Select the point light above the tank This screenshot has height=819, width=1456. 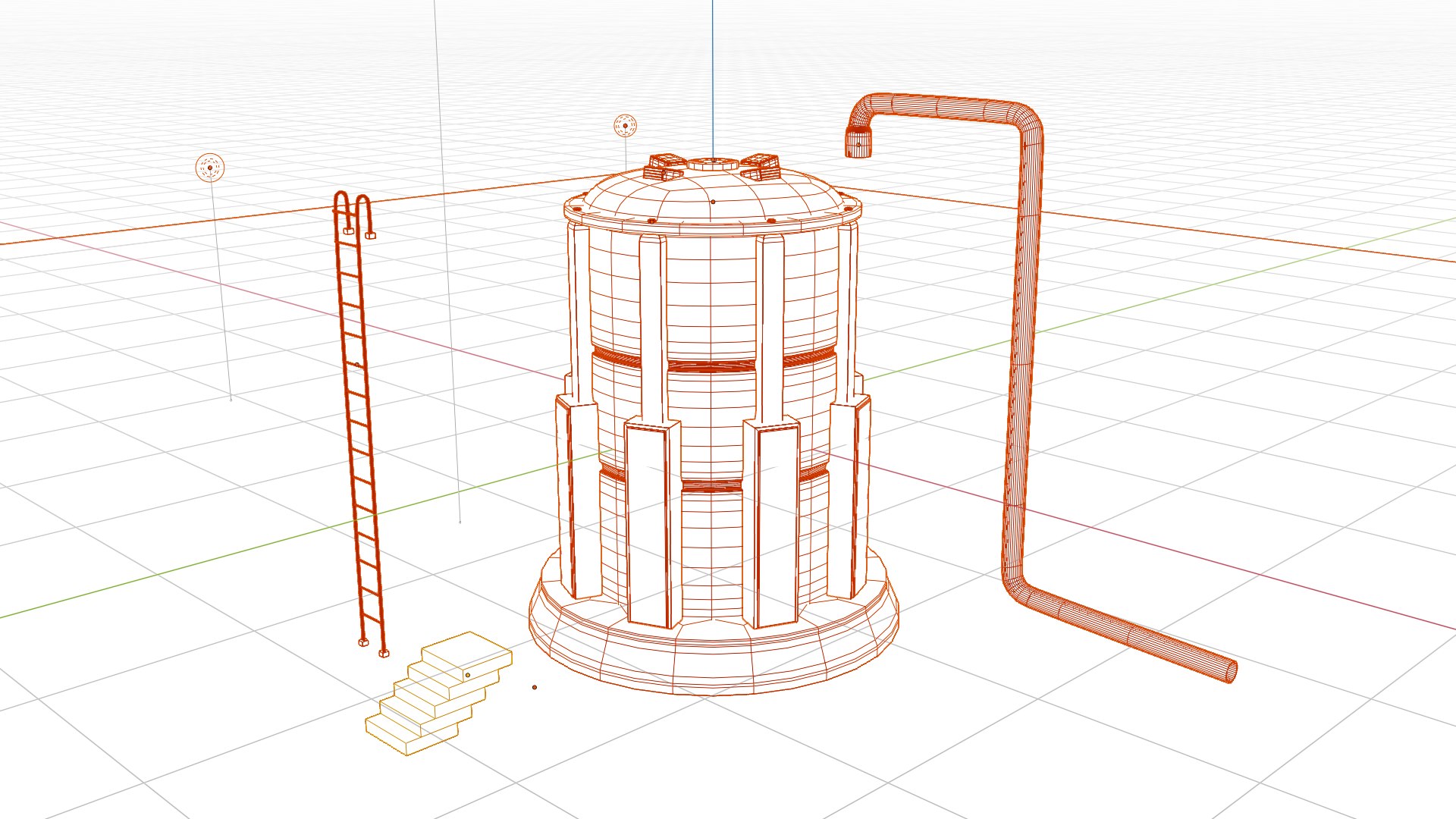[625, 126]
